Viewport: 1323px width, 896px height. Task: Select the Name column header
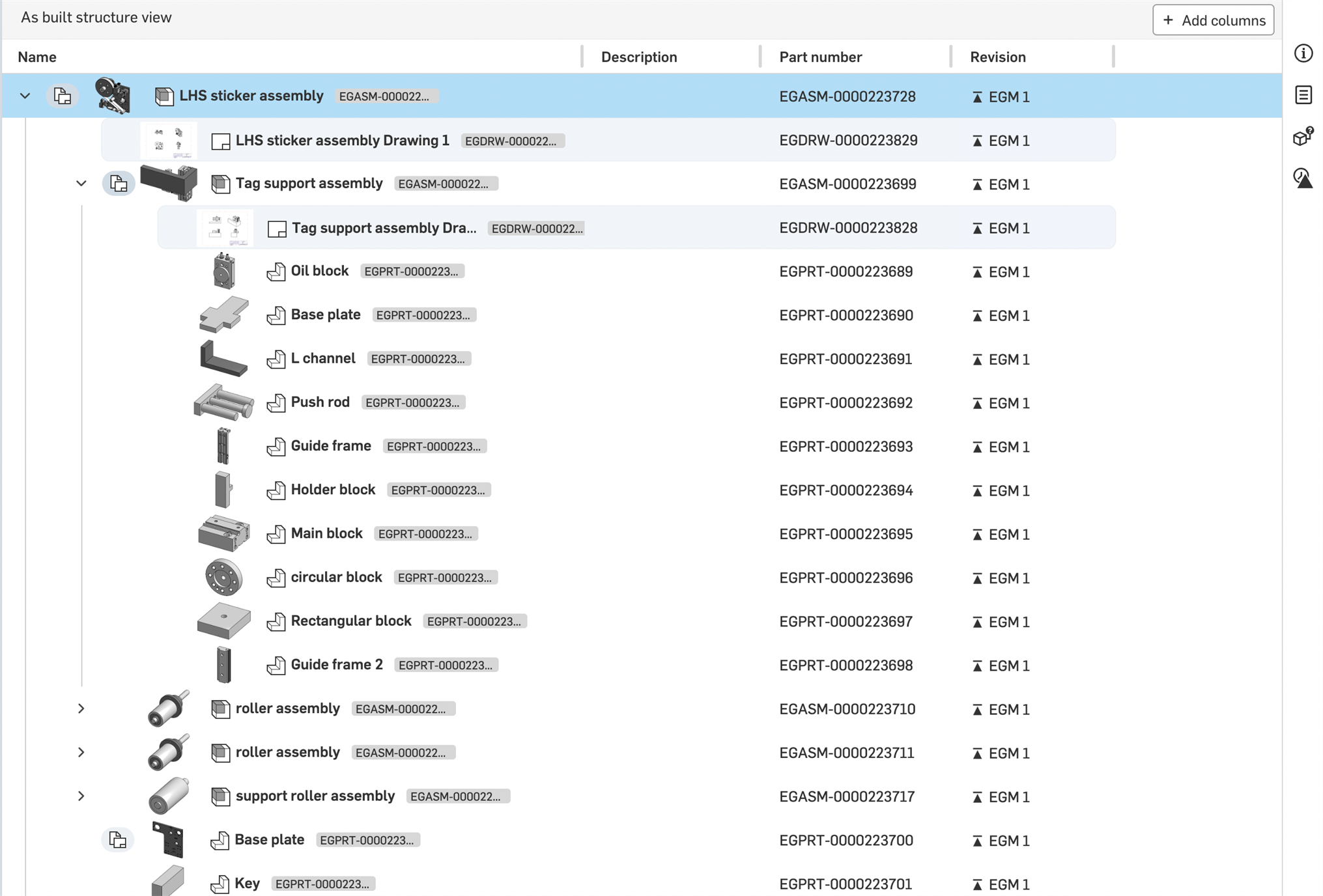36,56
